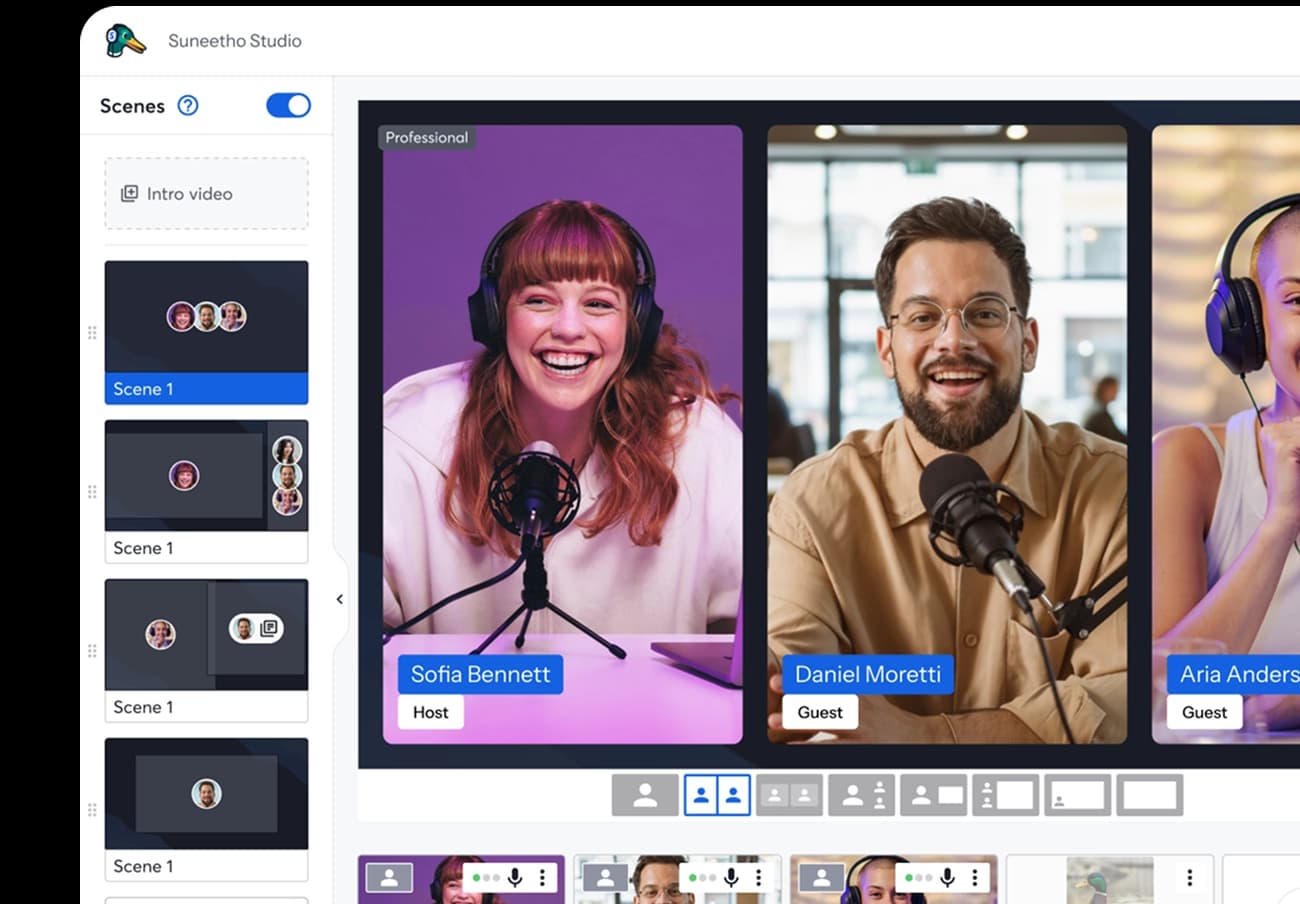Grab the drag handle beside the first scene
The width and height of the screenshot is (1300, 904).
[x=92, y=333]
